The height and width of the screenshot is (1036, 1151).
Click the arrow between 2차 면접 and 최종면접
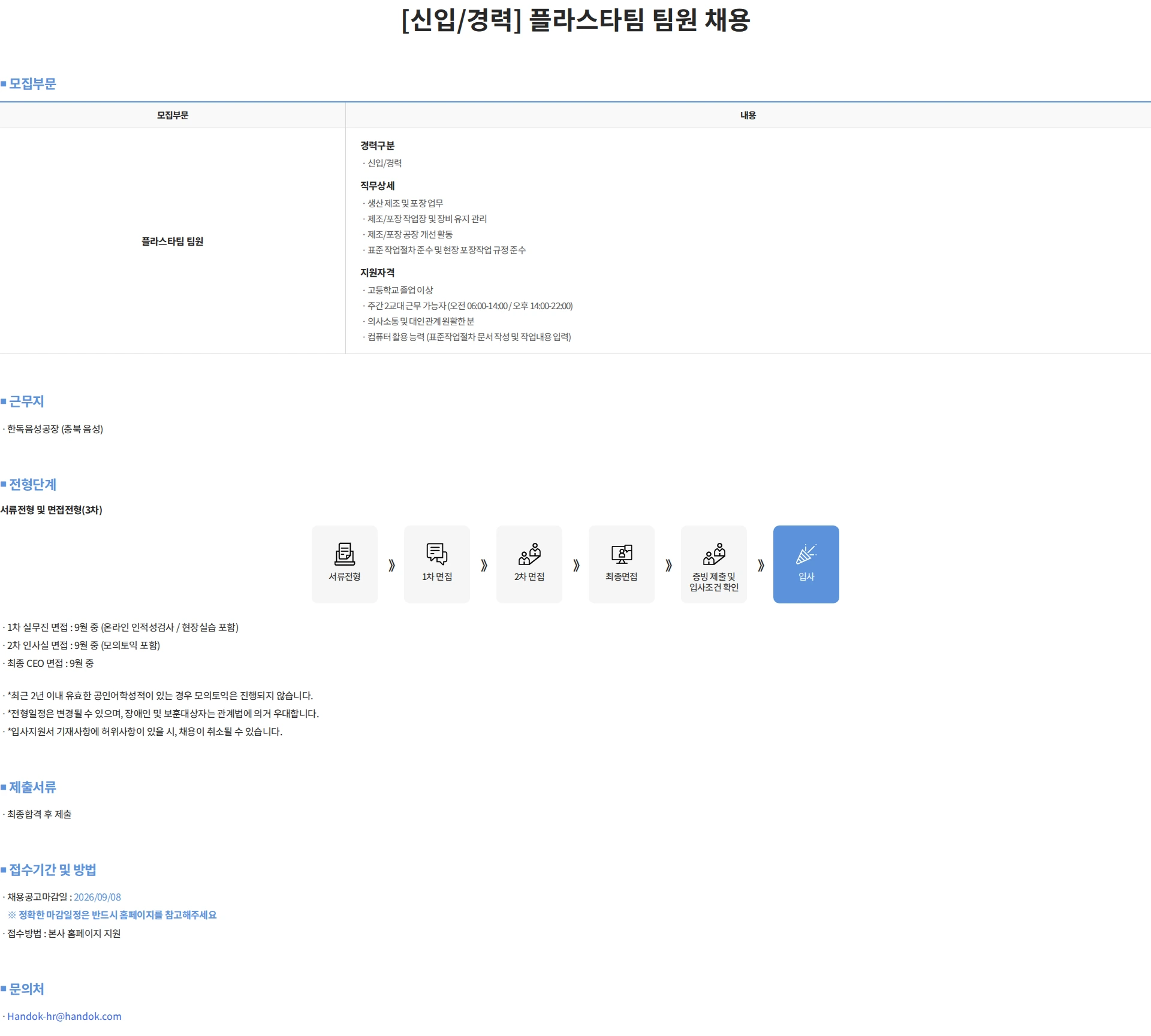click(576, 565)
